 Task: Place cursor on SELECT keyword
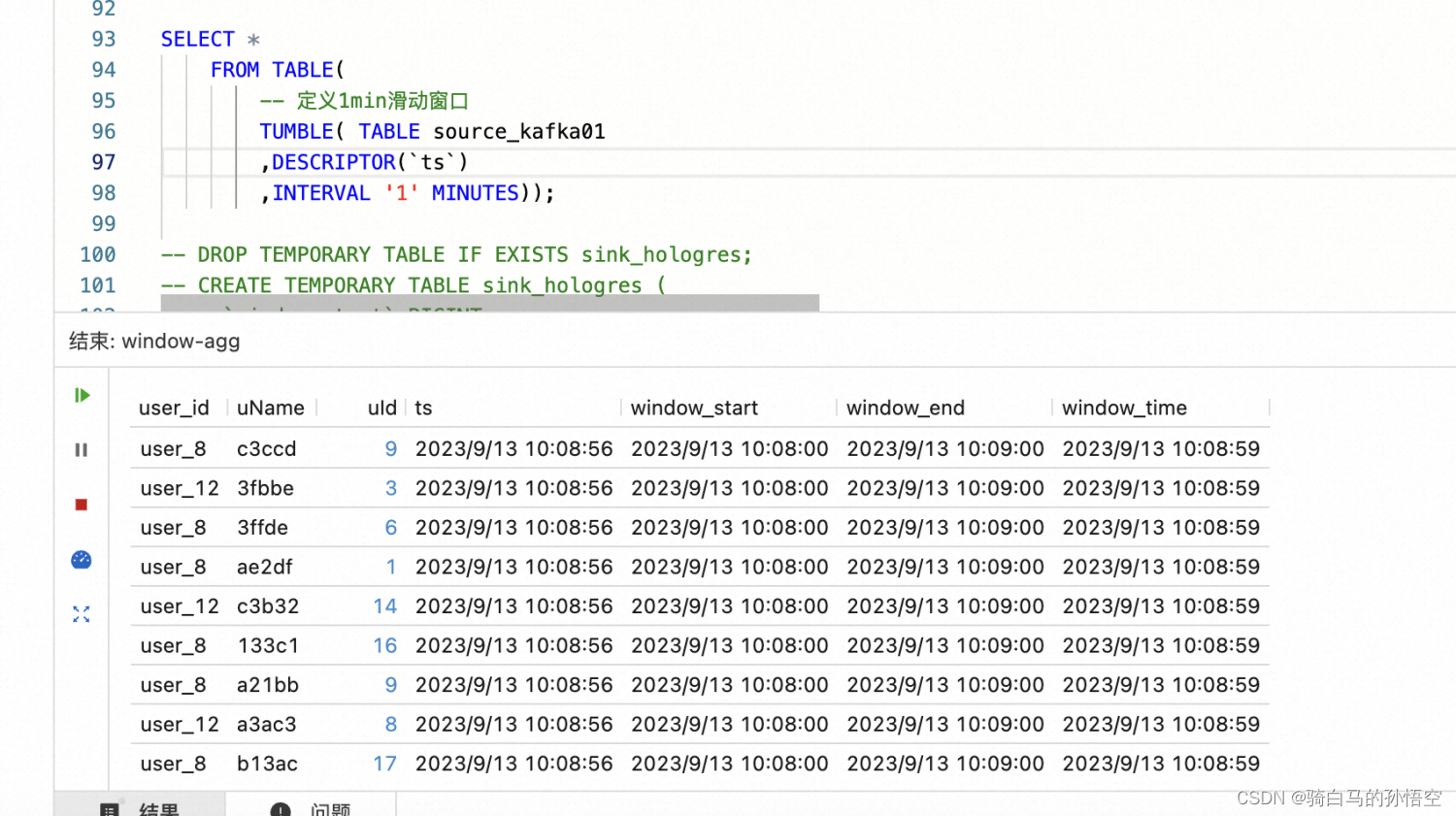(x=198, y=39)
